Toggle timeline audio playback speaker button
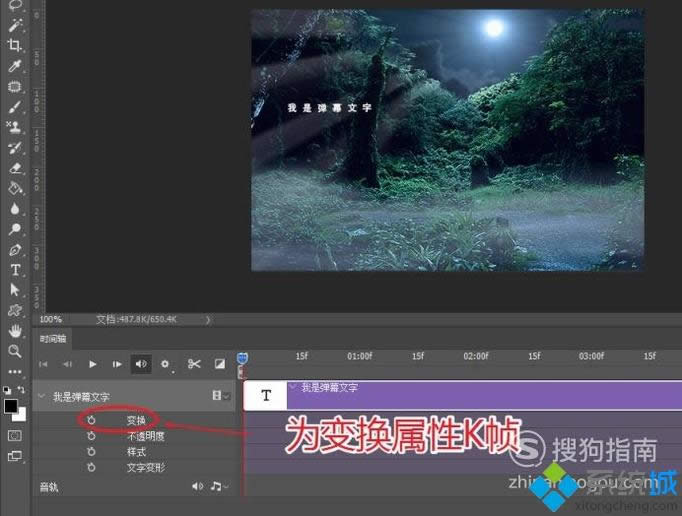Viewport: 682px width, 516px height. 141,364
